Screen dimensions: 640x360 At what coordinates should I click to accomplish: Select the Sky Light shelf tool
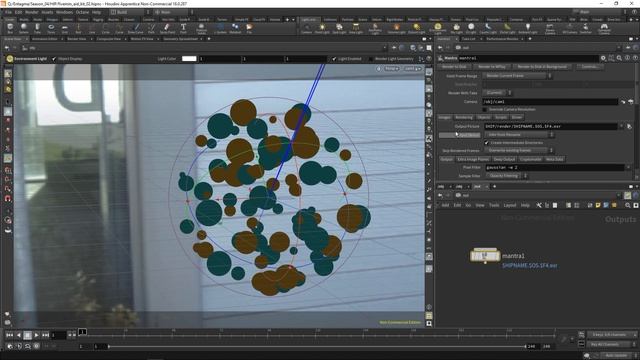coord(456,29)
